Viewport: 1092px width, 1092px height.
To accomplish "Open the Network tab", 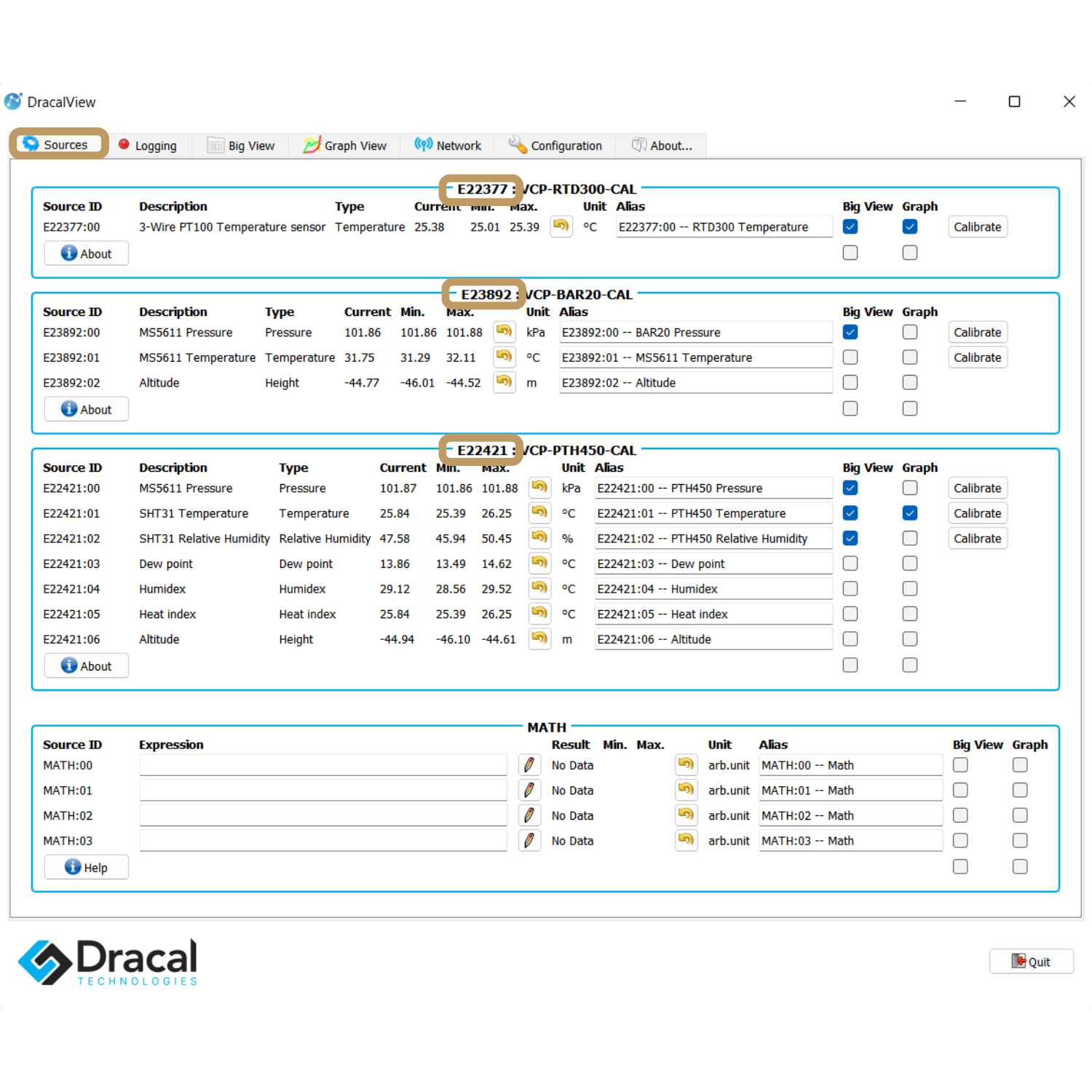I will click(x=448, y=146).
